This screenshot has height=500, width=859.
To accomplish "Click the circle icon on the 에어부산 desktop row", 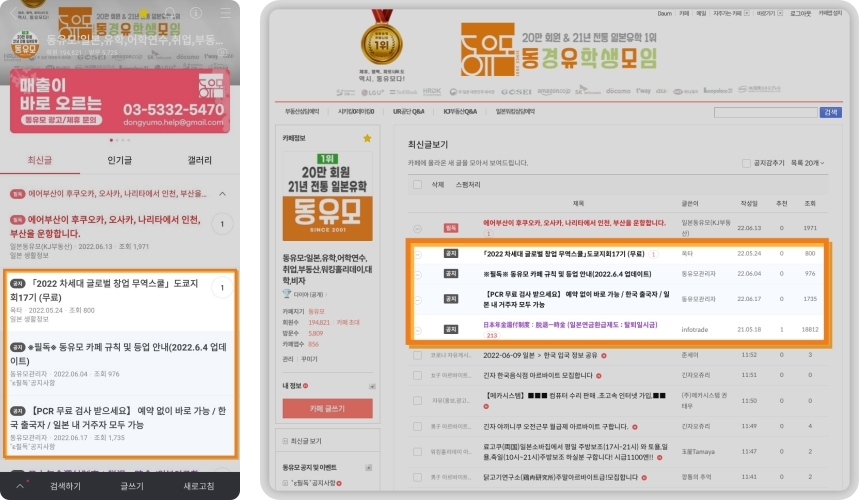I will pos(417,229).
